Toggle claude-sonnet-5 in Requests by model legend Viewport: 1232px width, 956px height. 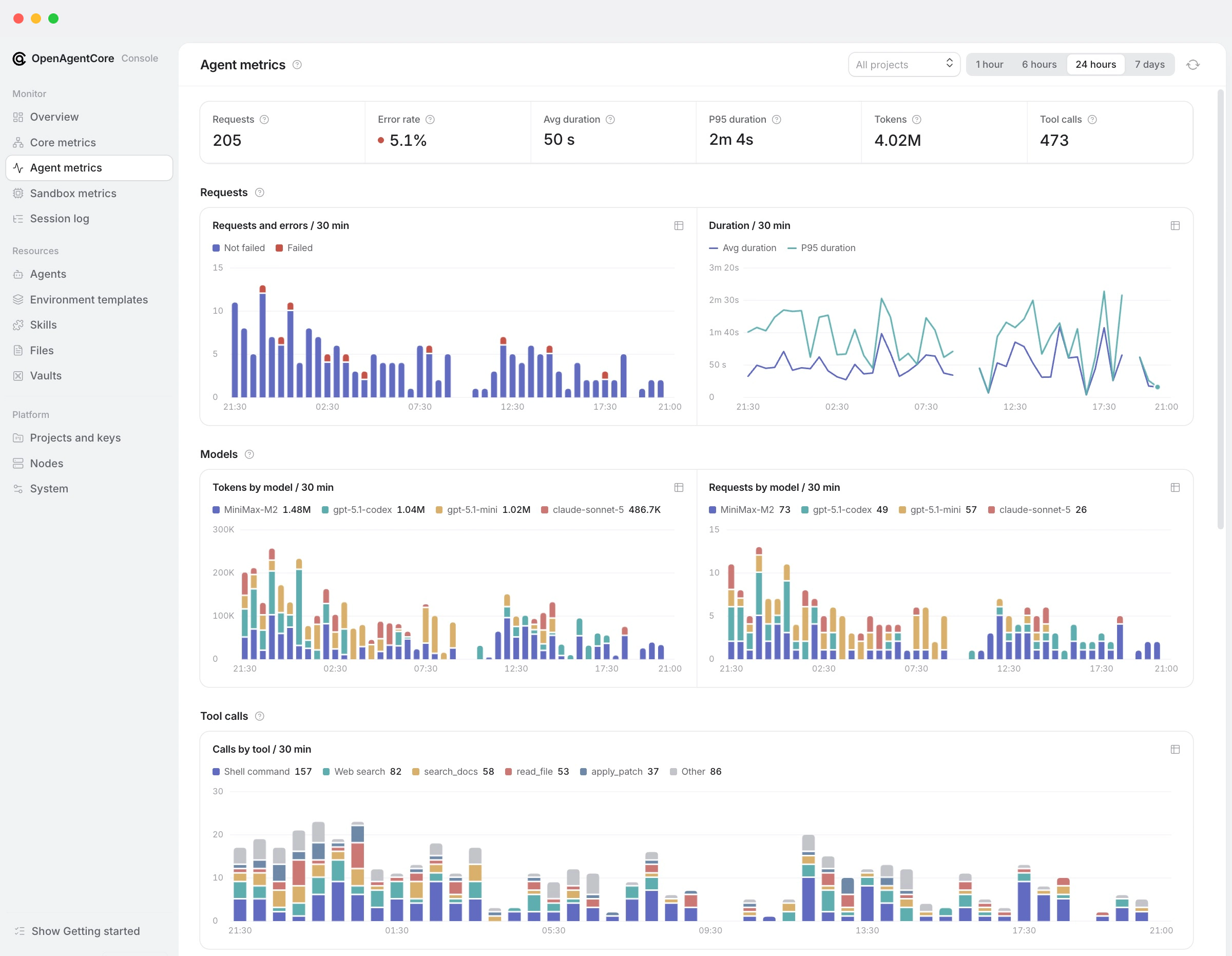pos(1037,510)
